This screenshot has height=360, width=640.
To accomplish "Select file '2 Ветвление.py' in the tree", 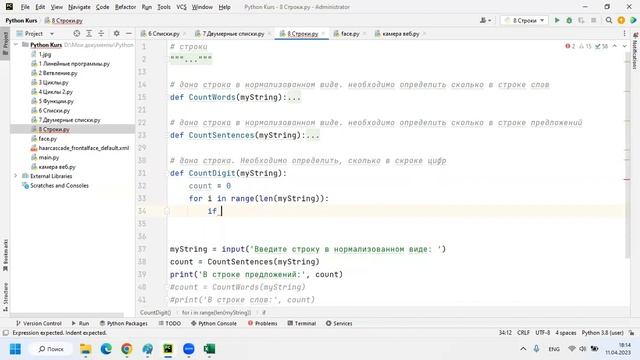I will click(58, 73).
